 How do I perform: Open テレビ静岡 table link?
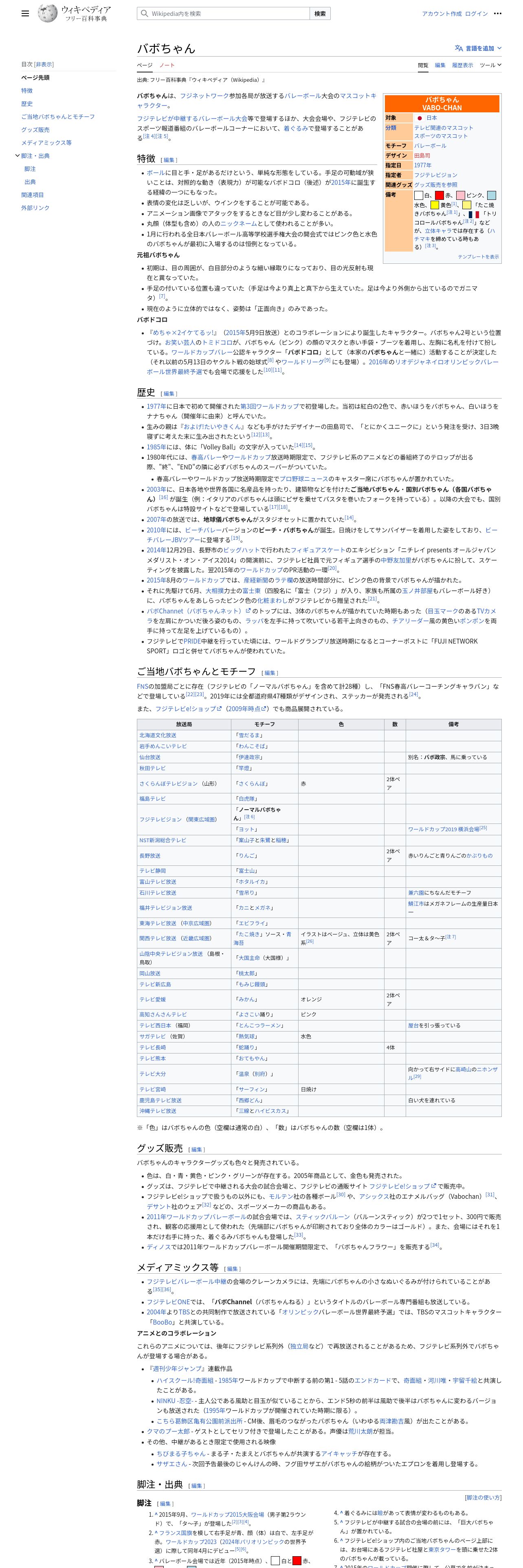[152, 870]
